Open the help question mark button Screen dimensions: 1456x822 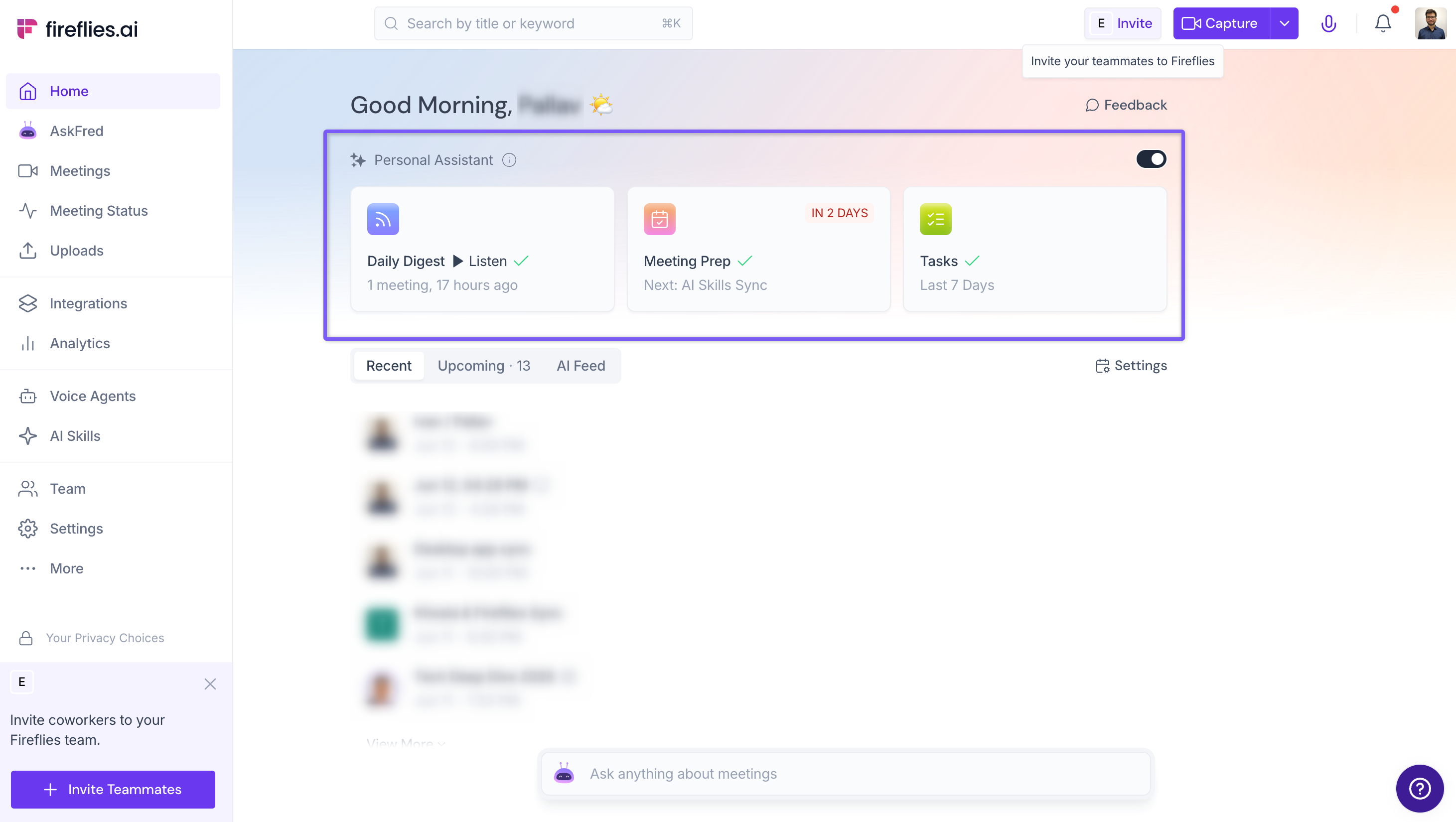coord(1419,789)
